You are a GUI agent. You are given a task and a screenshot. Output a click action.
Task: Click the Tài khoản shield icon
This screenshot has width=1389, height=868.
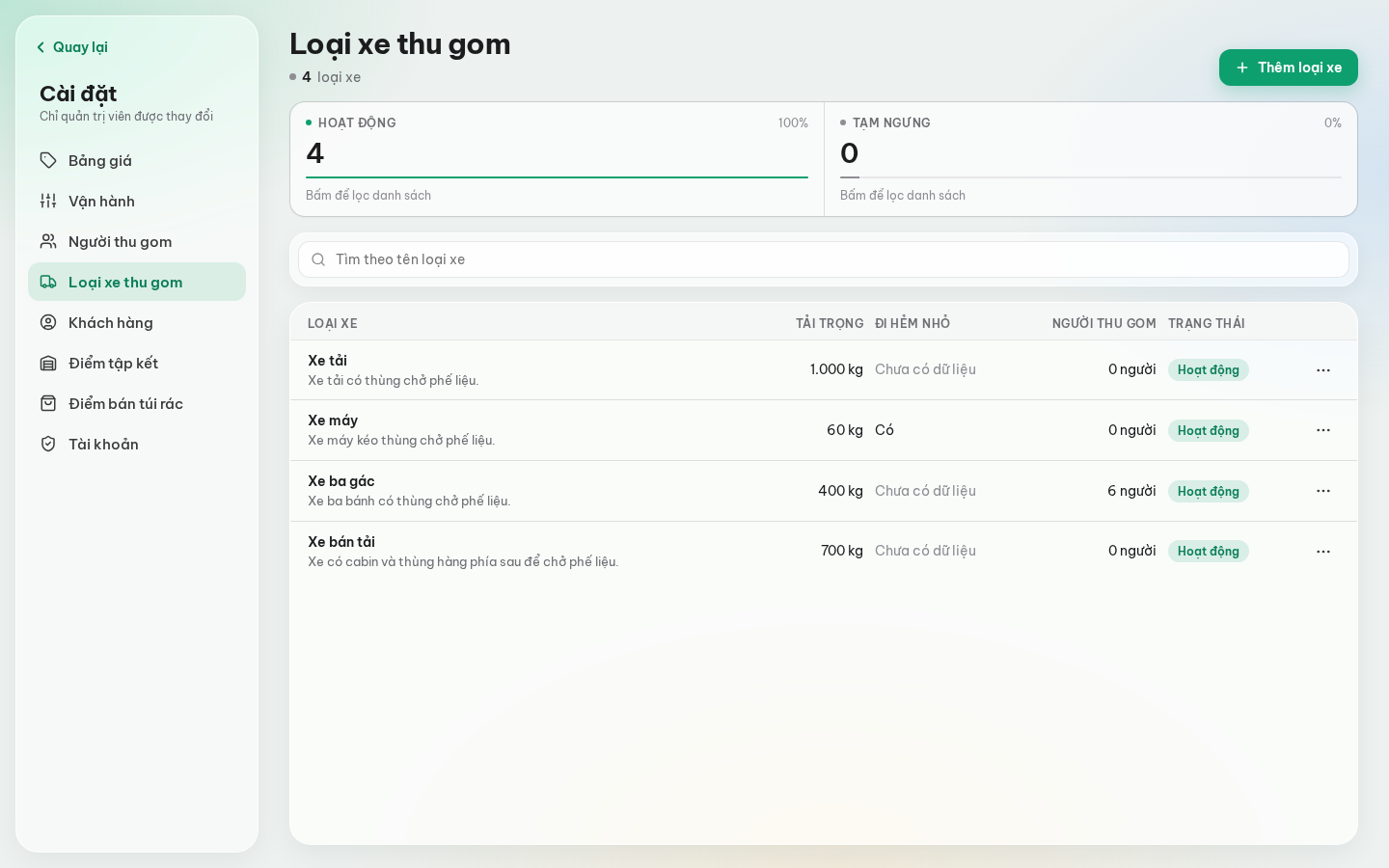(48, 444)
